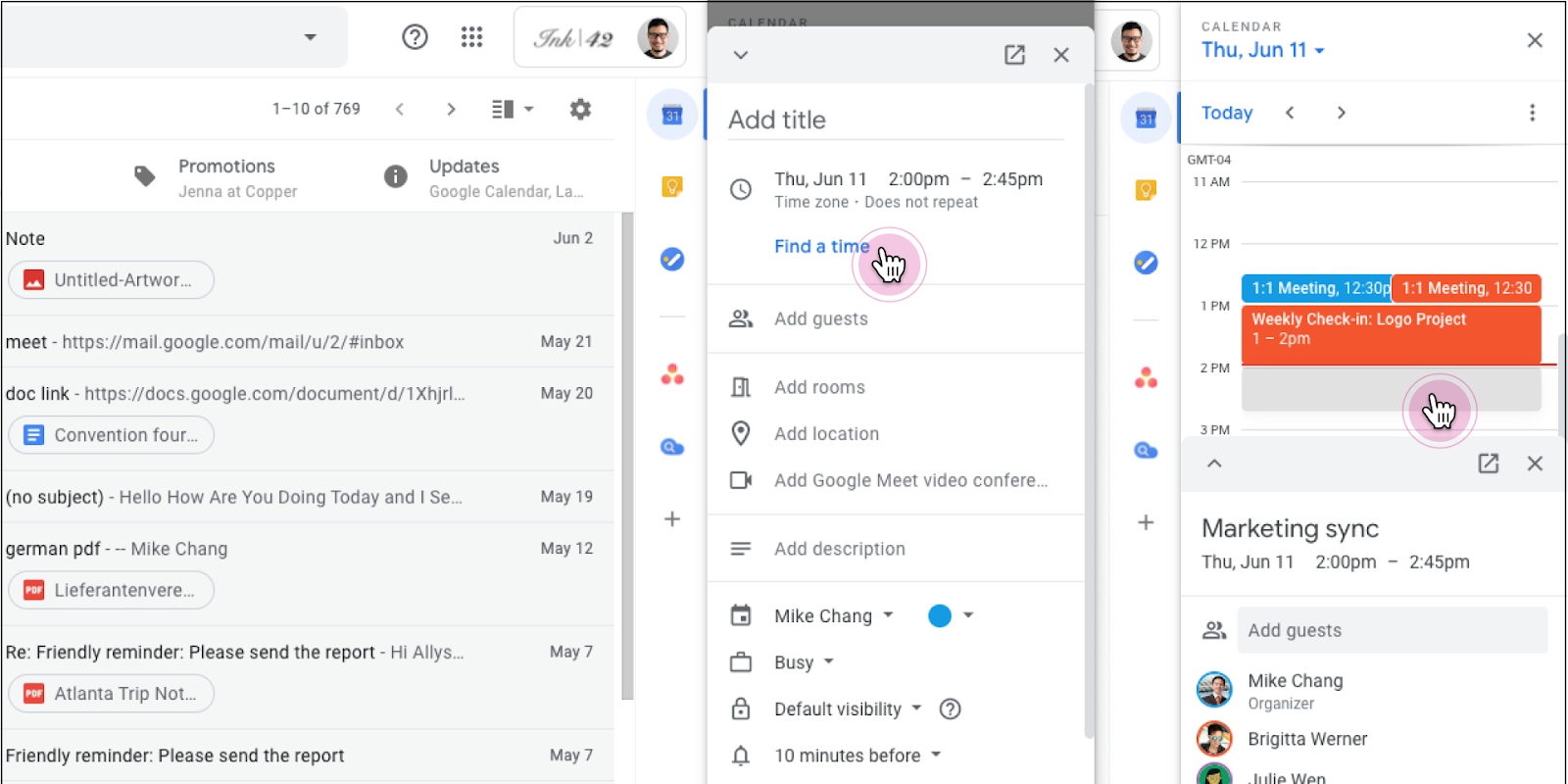This screenshot has height=784, width=1568.
Task: Click Add guests field in Marketing sync panel
Action: tap(1392, 630)
